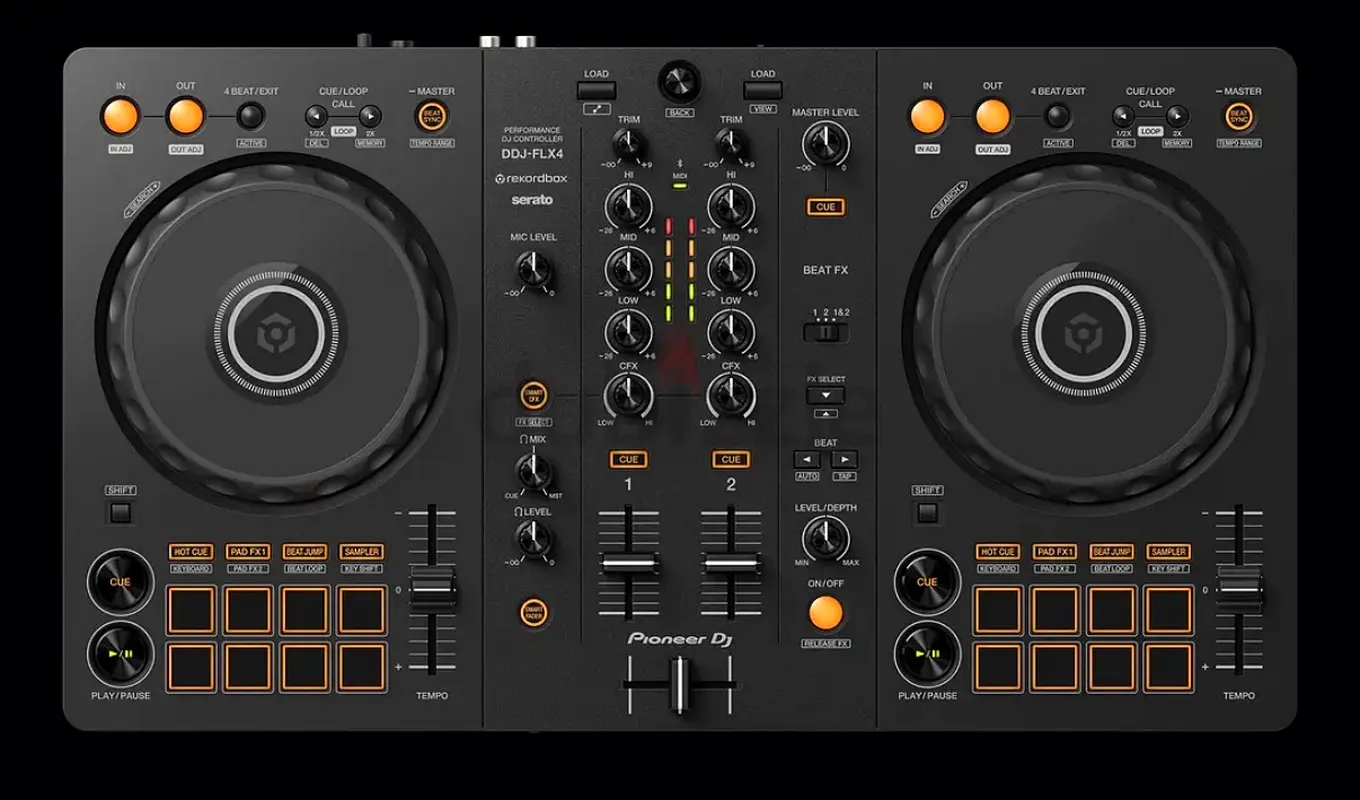This screenshot has height=800, width=1360.
Task: Click the channel 1 LOW EQ knob
Action: click(x=629, y=331)
